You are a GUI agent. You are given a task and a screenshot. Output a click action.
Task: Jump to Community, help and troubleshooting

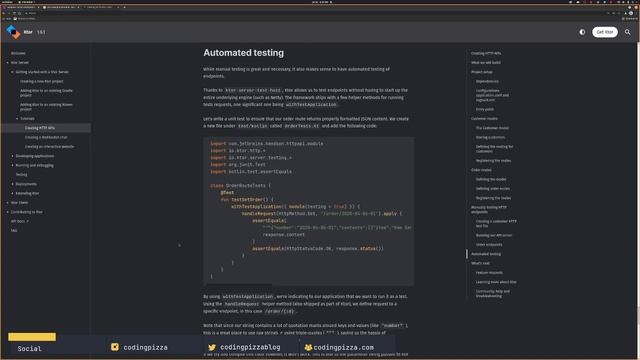point(493,293)
